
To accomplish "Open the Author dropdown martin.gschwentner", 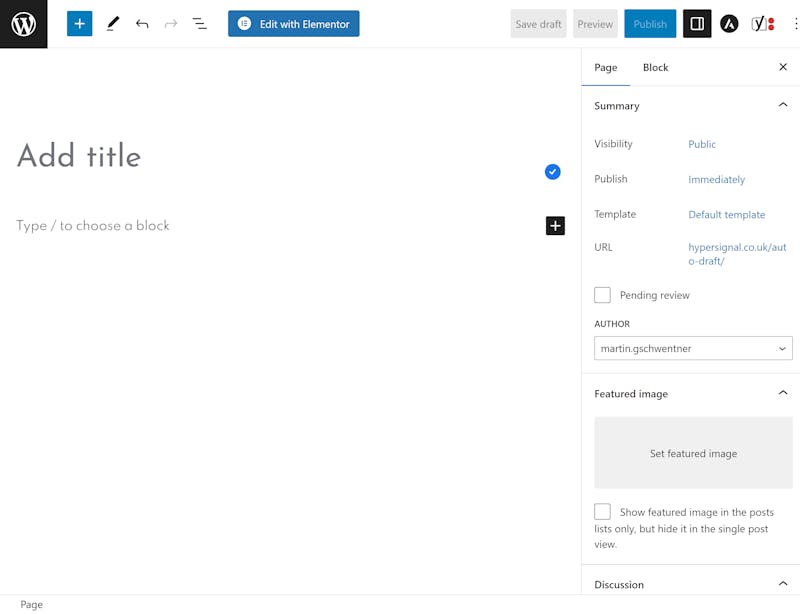I will pos(693,348).
